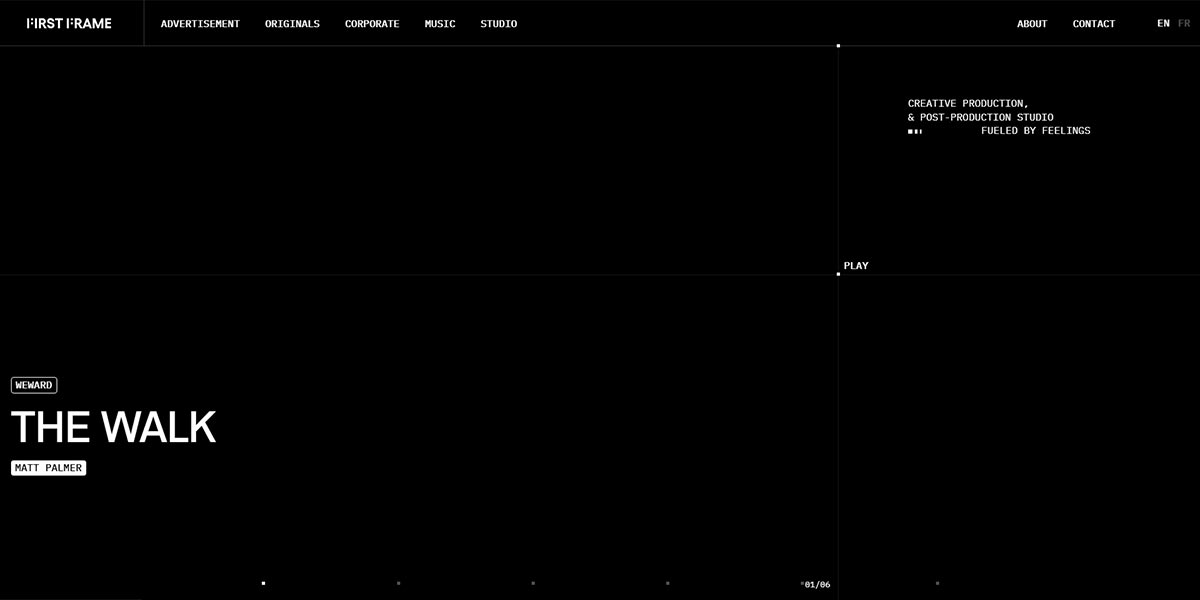Go to the Originals menu item
The image size is (1200, 600).
tap(292, 24)
